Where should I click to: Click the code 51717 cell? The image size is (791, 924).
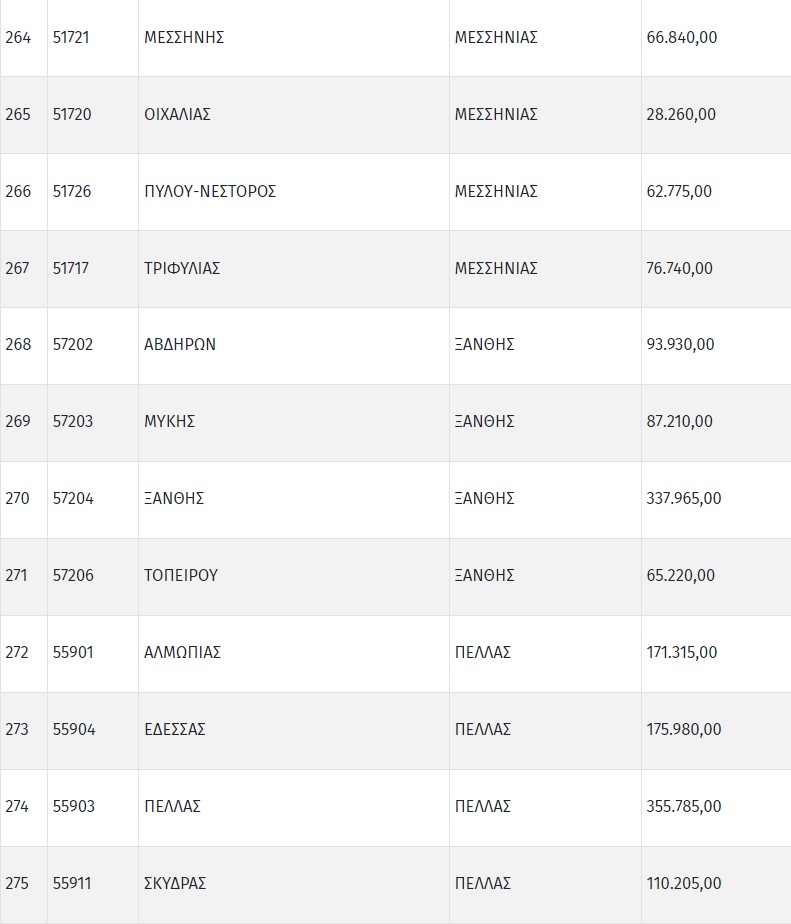coord(71,268)
